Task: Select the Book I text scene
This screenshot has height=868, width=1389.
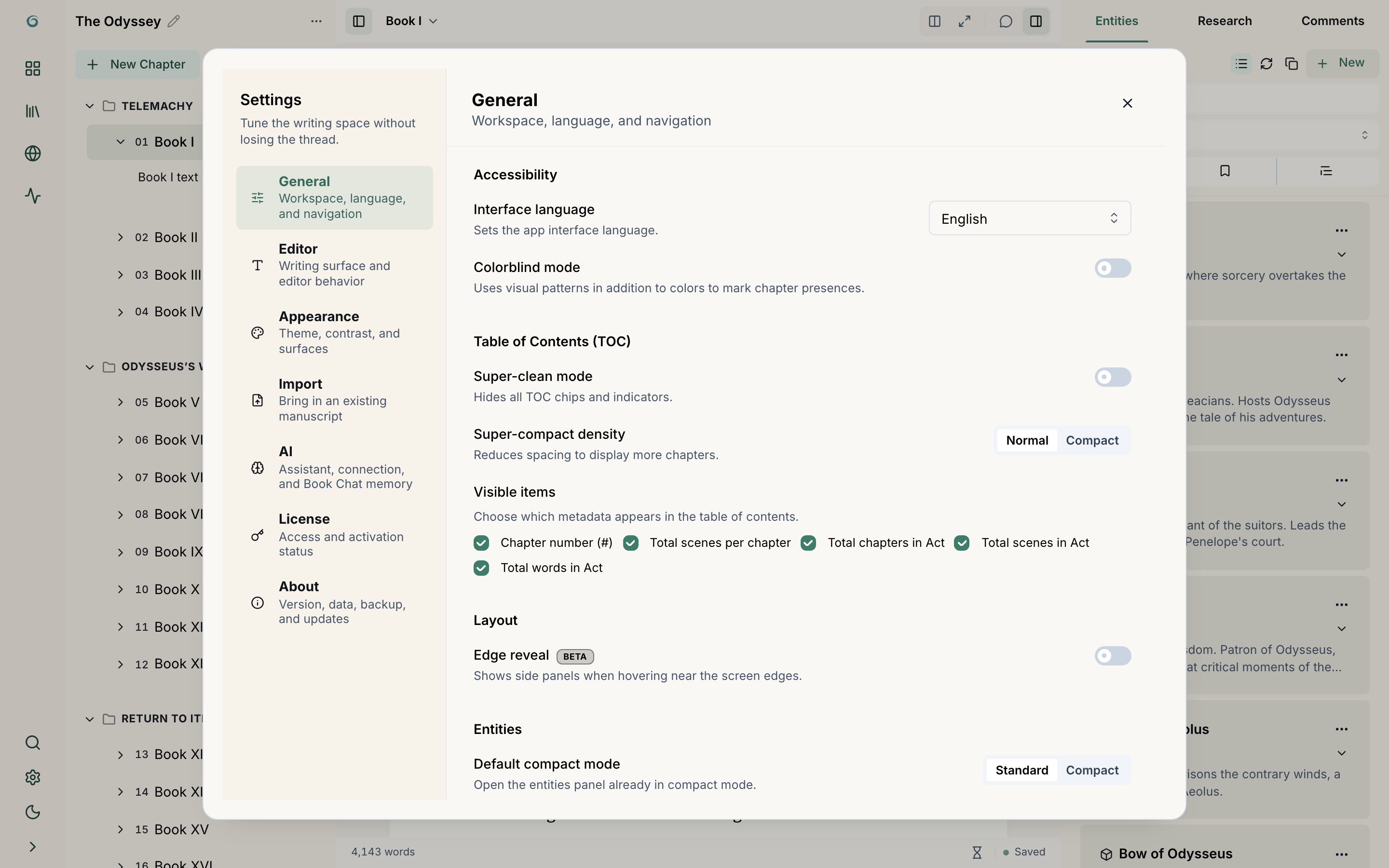Action: tap(168, 177)
